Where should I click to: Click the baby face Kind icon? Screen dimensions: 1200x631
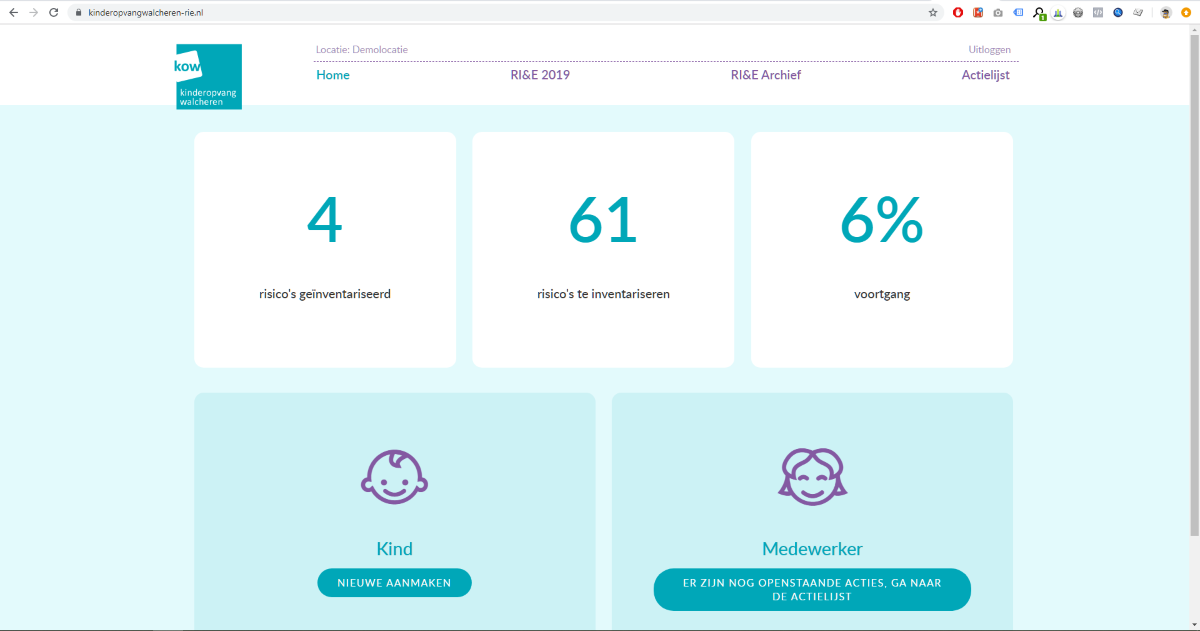pyautogui.click(x=394, y=476)
